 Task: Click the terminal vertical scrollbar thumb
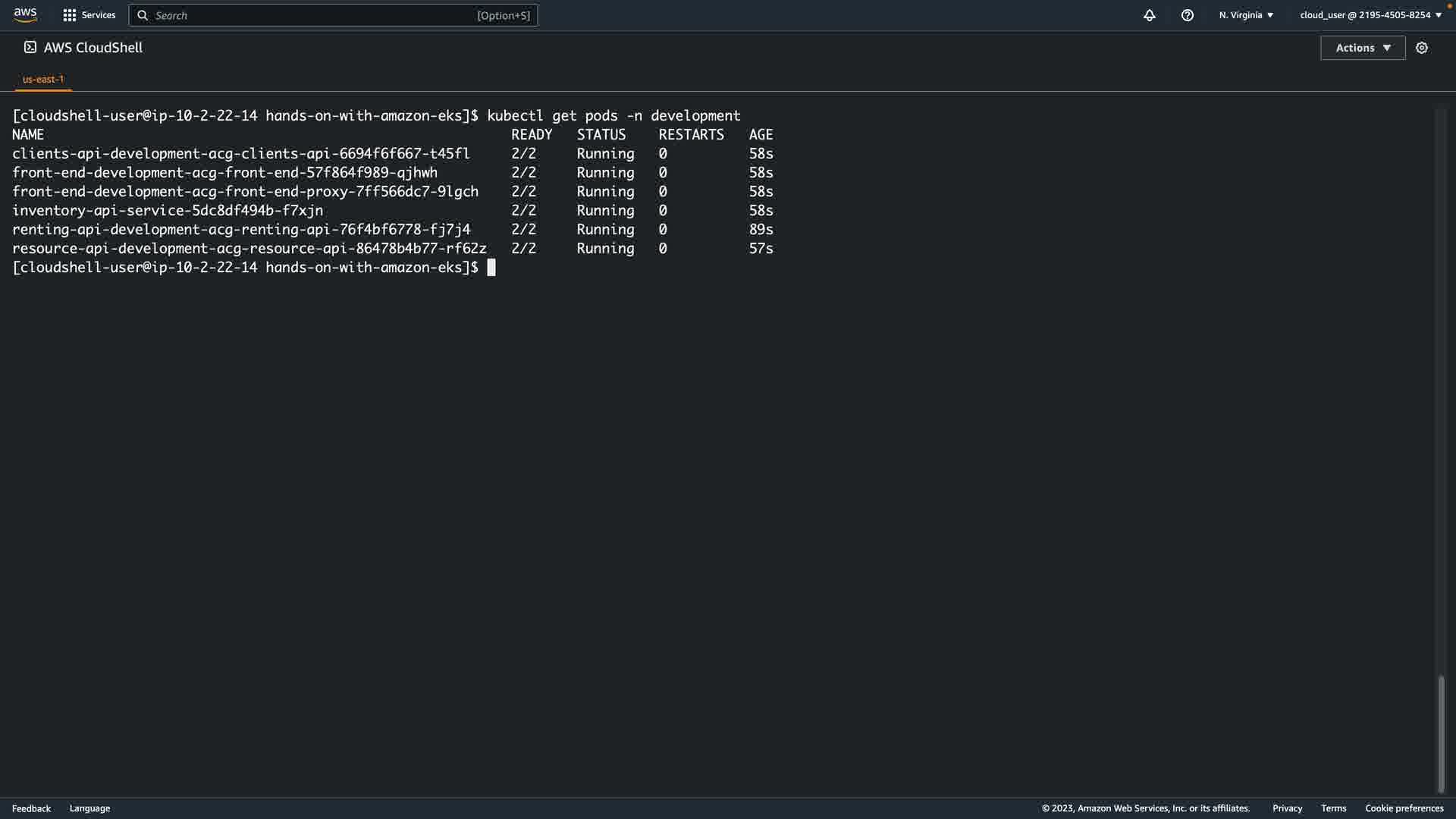click(1441, 732)
